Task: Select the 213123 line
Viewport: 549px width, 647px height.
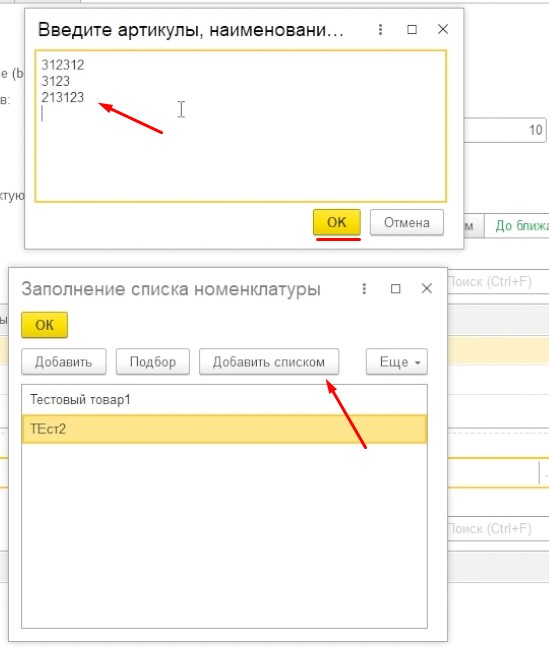Action: pyautogui.click(x=63, y=97)
